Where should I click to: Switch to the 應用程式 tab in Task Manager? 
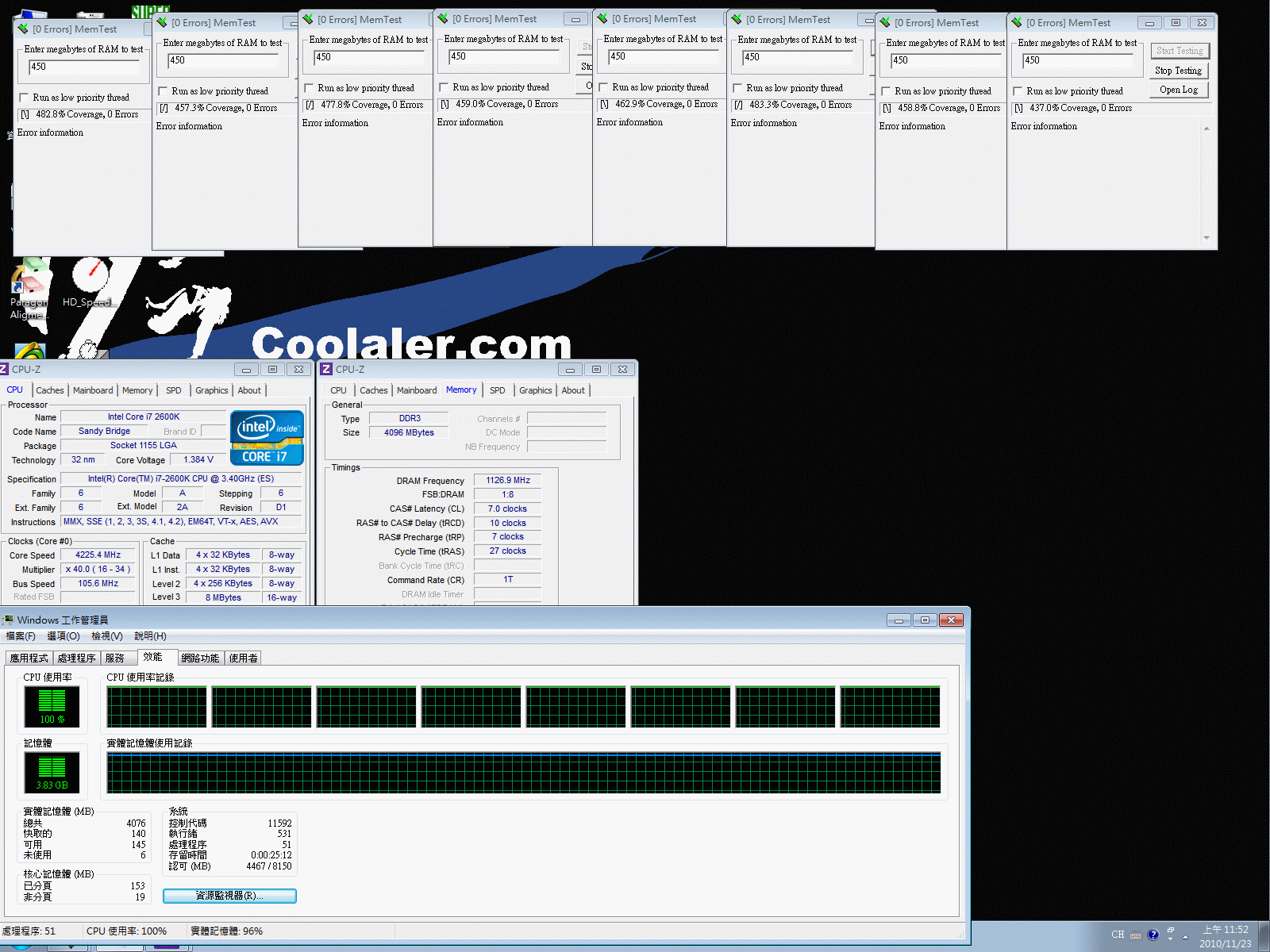tap(29, 658)
